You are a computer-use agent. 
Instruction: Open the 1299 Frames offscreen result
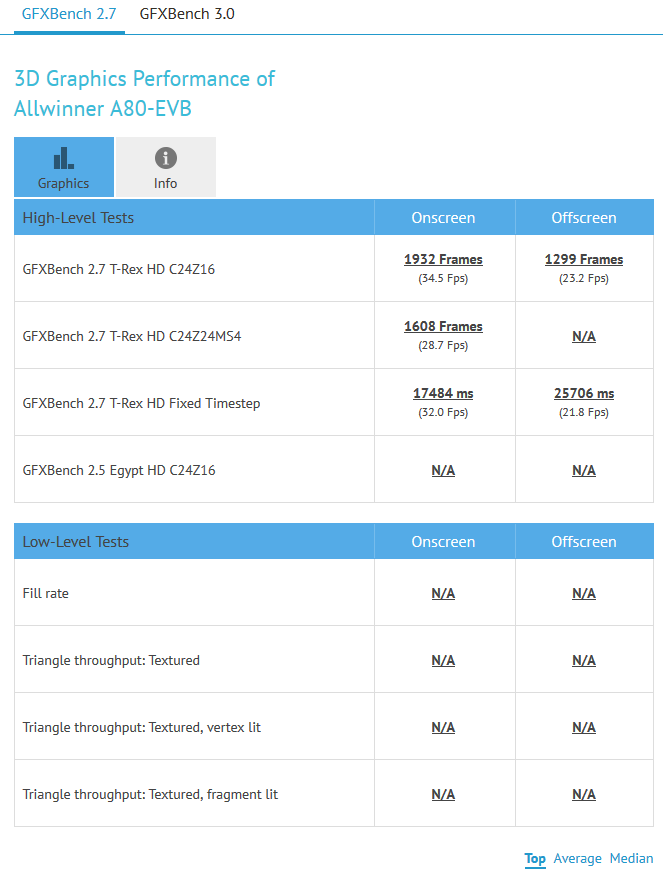click(x=584, y=260)
